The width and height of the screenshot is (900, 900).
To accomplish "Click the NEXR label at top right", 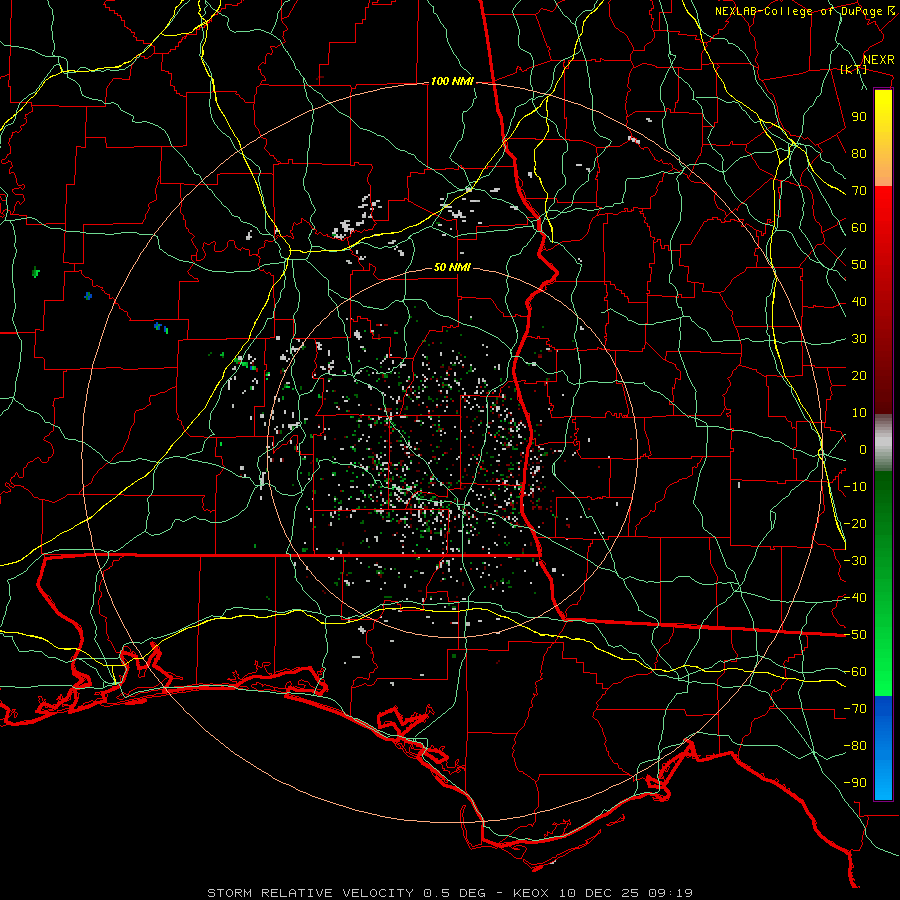I will (878, 60).
